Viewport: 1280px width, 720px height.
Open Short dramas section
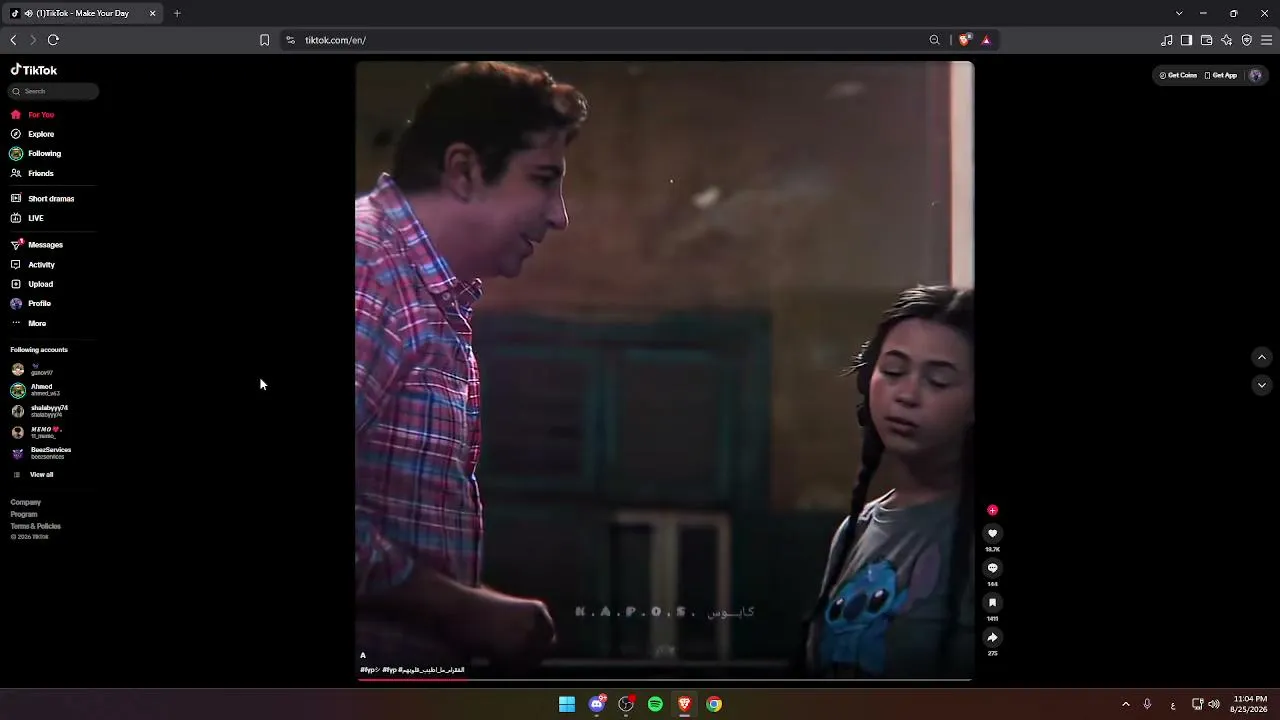click(x=42, y=199)
